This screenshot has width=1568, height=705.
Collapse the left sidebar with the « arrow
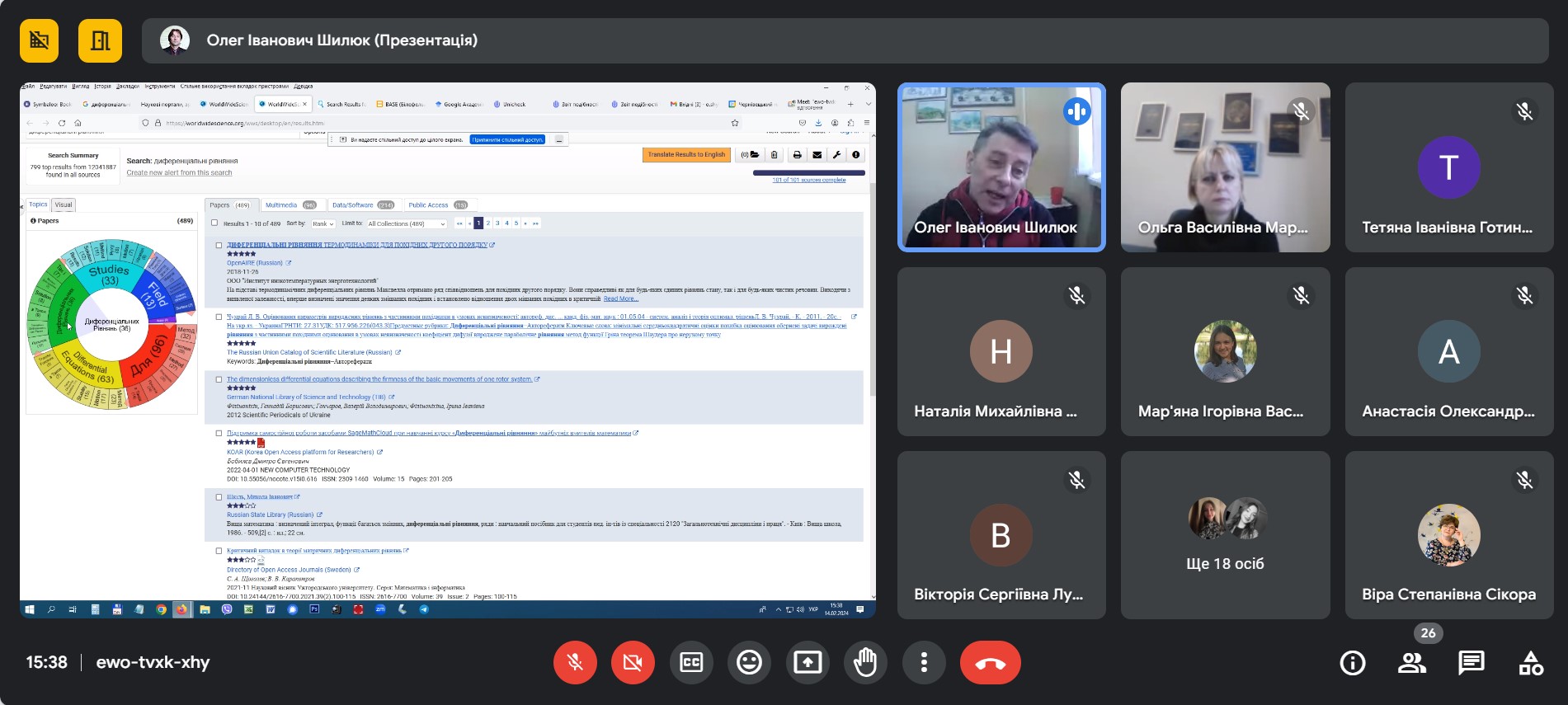(x=22, y=207)
